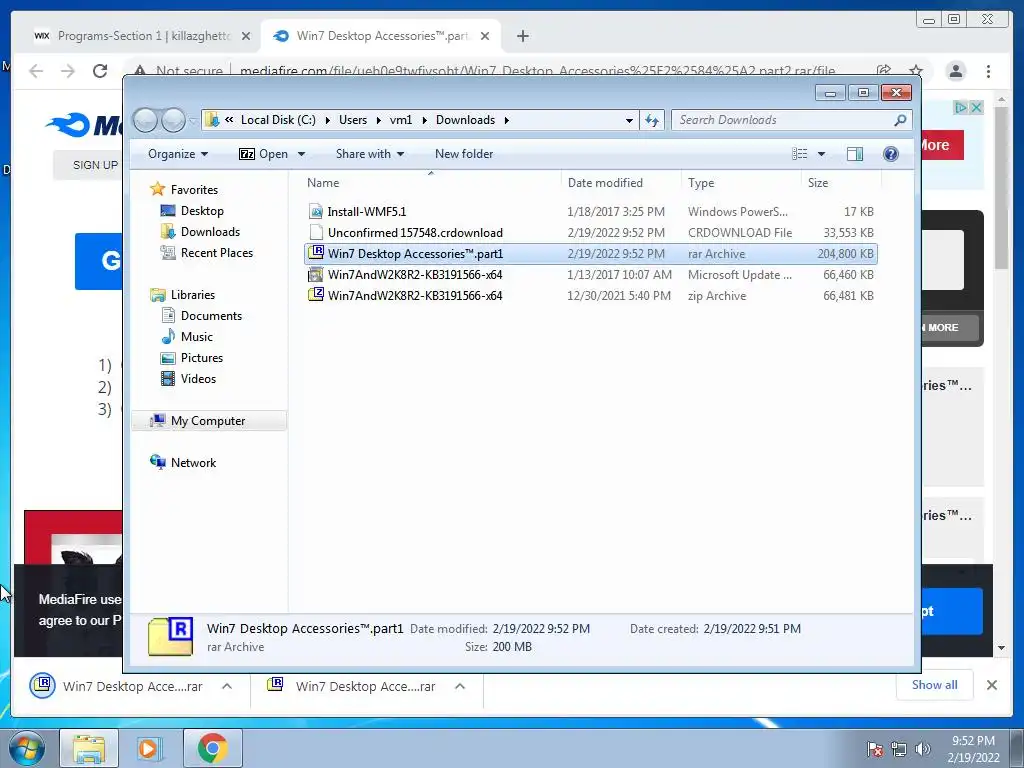
Task: Close the Programs-Section 1 tab
Action: [x=246, y=36]
